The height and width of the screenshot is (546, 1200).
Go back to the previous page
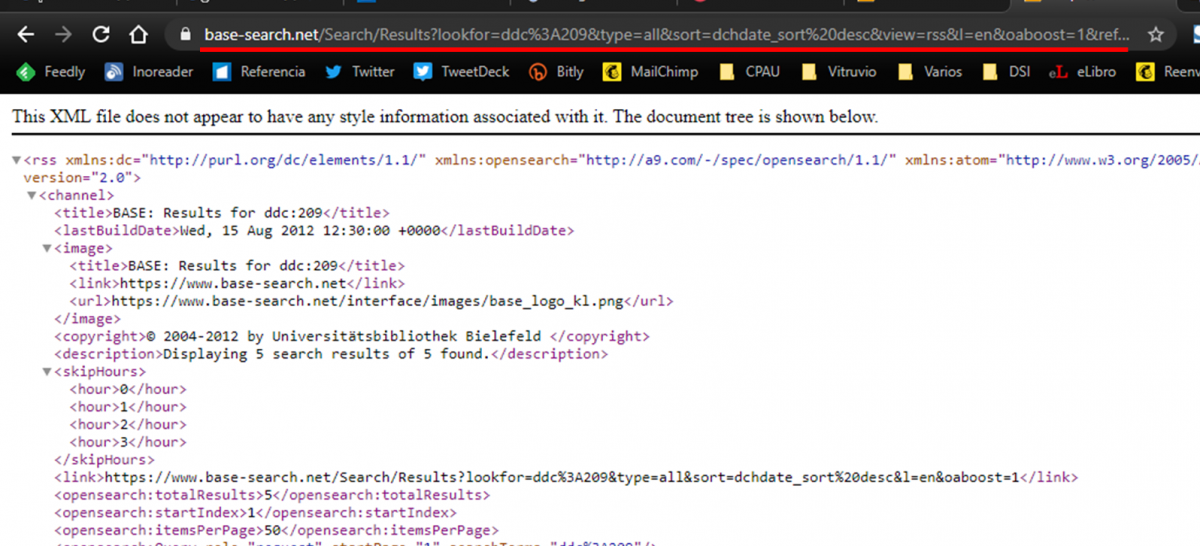coord(27,35)
